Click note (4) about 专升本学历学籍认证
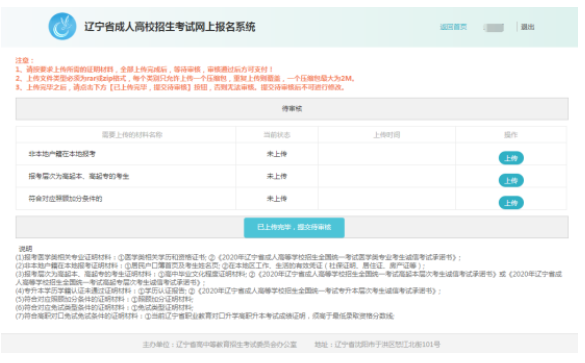Viewport: 585px width, 363px height. (x=228, y=291)
